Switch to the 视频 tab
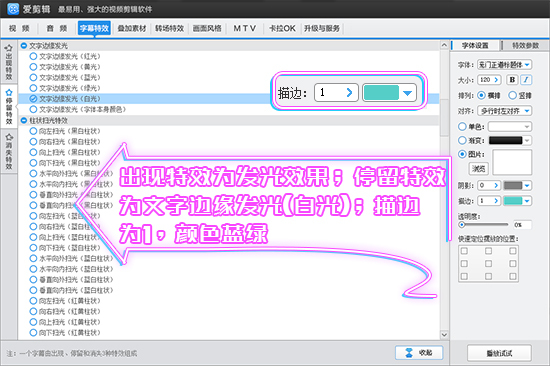Image resolution: width=550 pixels, height=366 pixels. click(19, 28)
